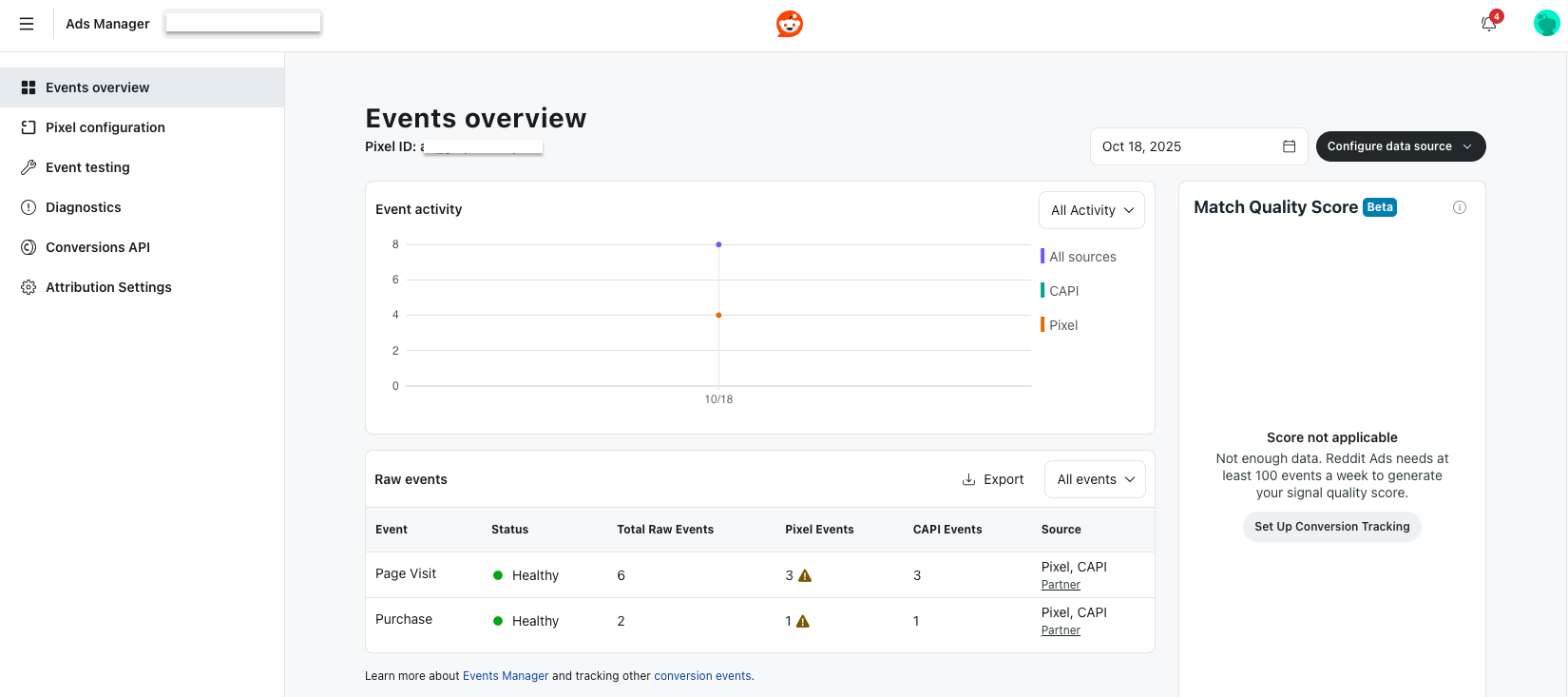Viewport: 1568px width, 697px height.
Task: Click the purple data point on chart
Action: pyautogui.click(x=718, y=244)
